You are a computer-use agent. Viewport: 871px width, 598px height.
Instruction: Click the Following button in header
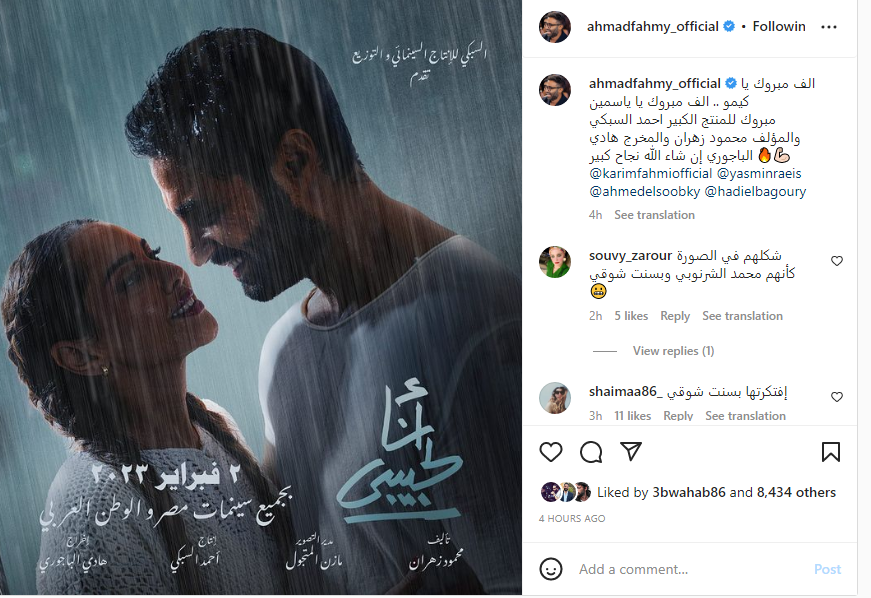point(779,27)
